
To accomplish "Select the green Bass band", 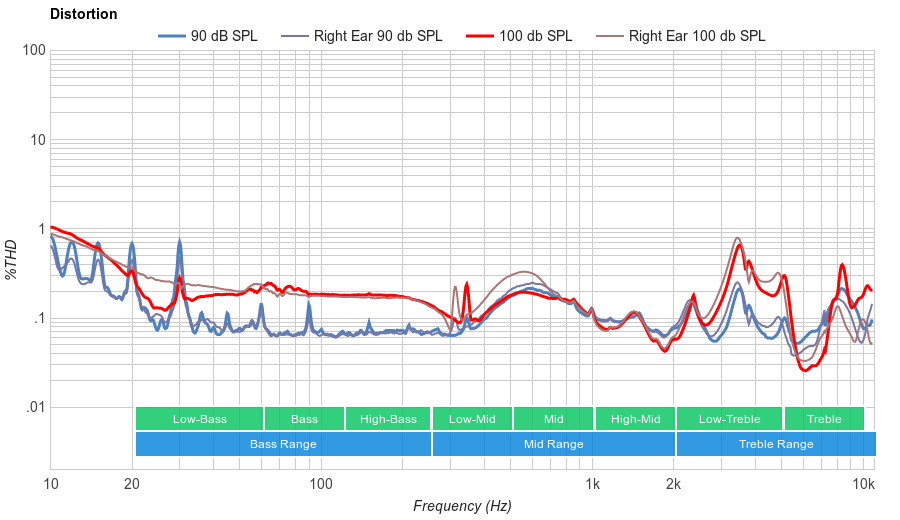I will click(x=304, y=419).
